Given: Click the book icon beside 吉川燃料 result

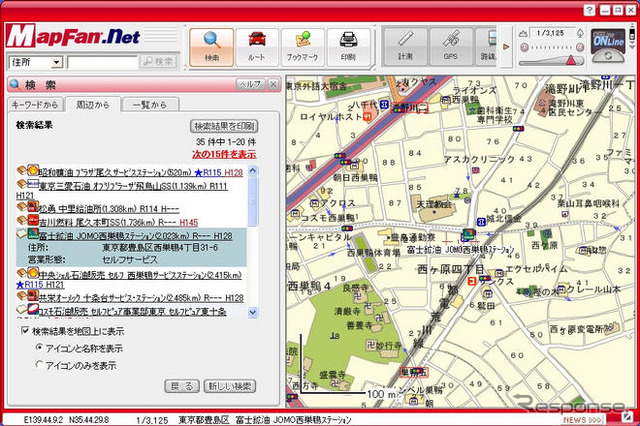Looking at the screenshot, I should point(22,220).
